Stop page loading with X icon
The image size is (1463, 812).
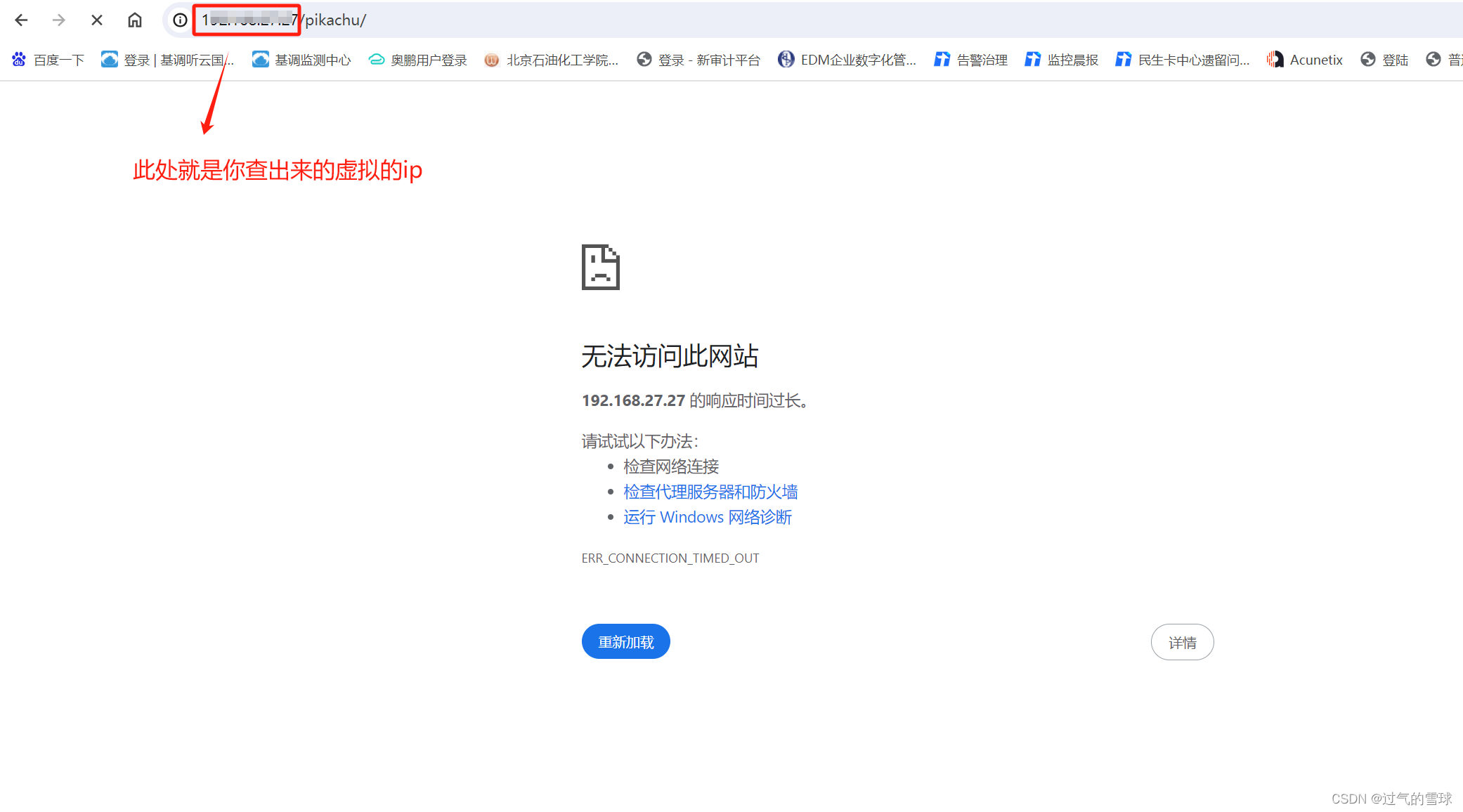tap(97, 20)
